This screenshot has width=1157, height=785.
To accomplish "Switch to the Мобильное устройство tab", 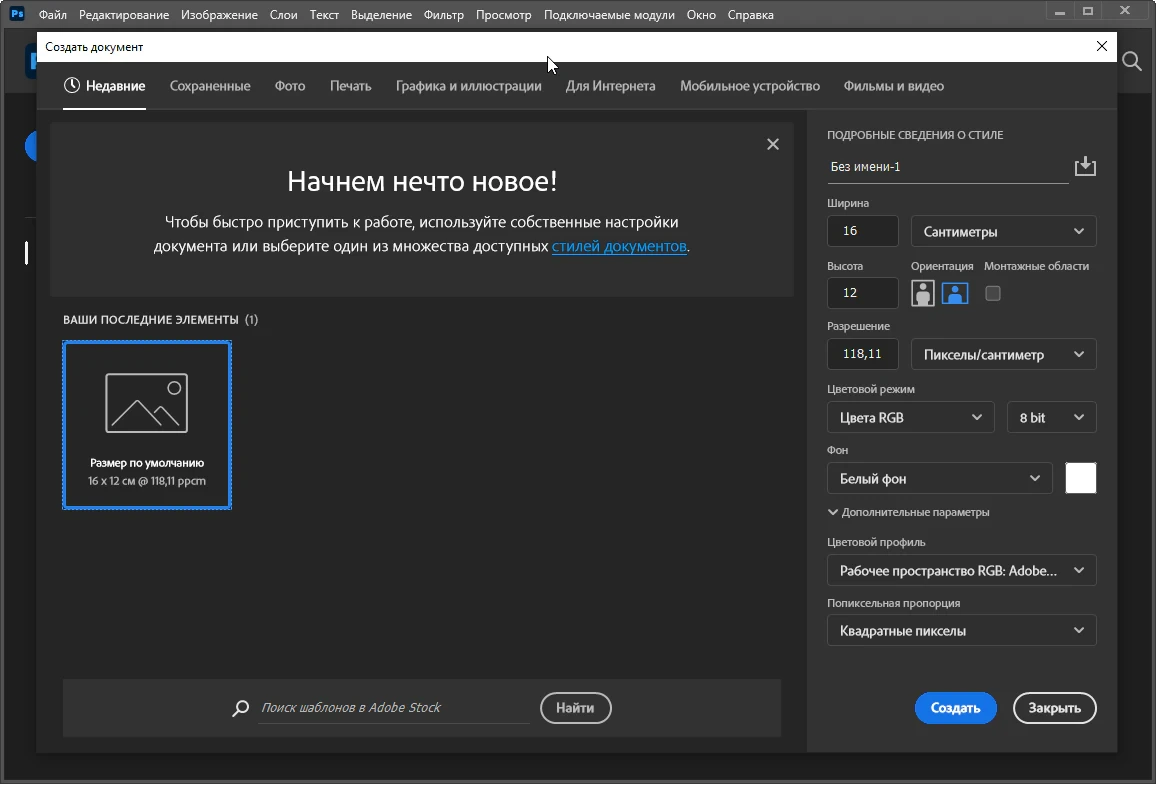I will (750, 86).
